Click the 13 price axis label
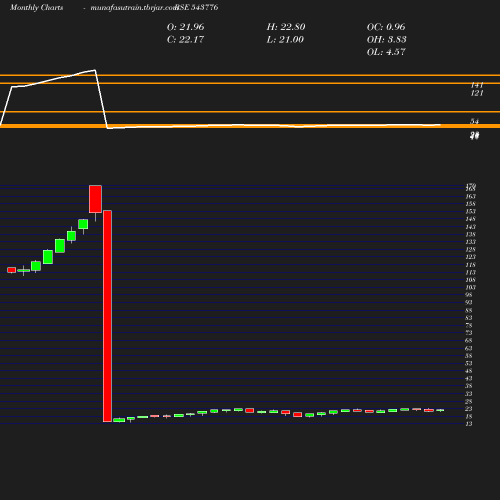 pyautogui.click(x=469, y=424)
